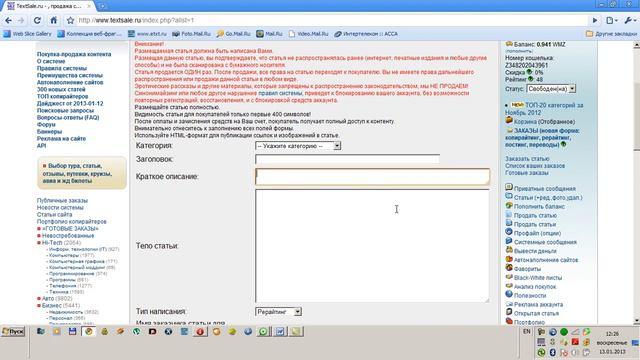Open the Заказать статью link
The height and width of the screenshot is (360, 640).
coord(527,158)
